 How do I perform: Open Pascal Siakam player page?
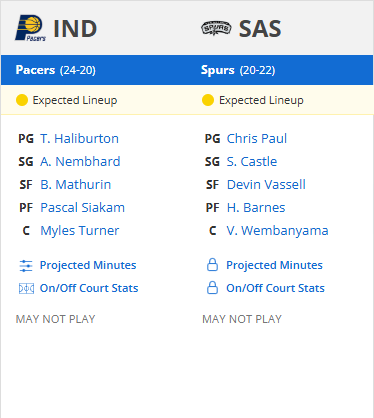(83, 207)
